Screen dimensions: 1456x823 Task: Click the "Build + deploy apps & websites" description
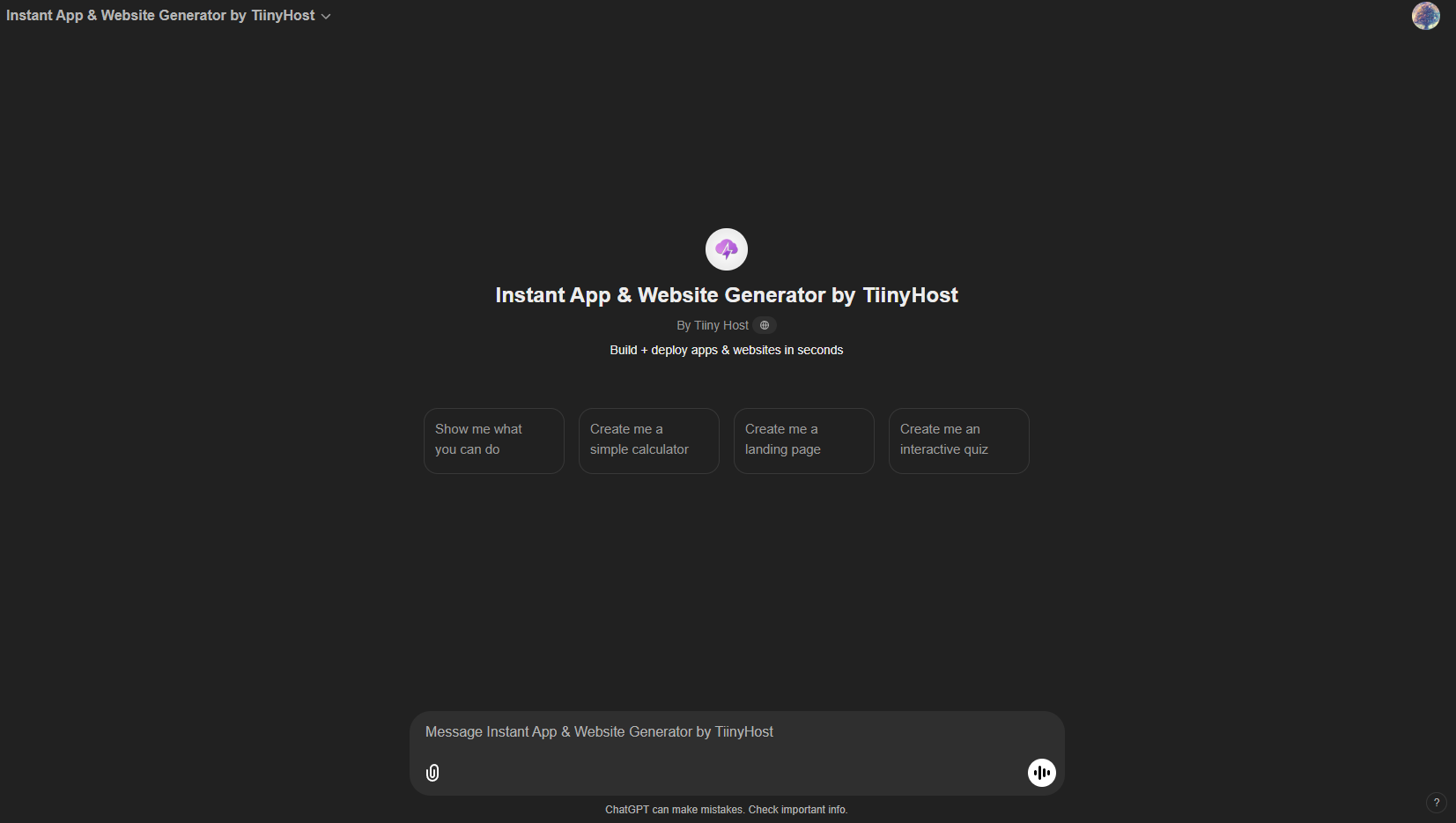(x=727, y=350)
